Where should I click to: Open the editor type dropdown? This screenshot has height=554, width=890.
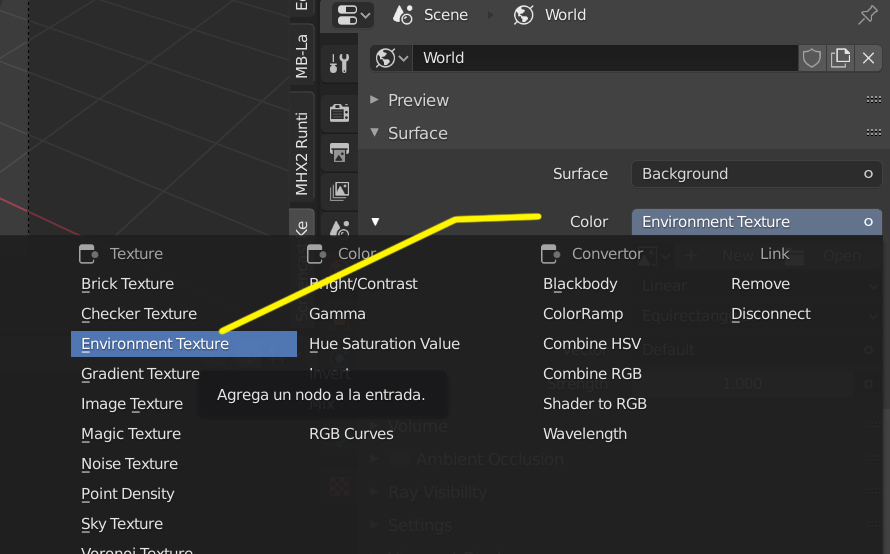click(x=353, y=15)
